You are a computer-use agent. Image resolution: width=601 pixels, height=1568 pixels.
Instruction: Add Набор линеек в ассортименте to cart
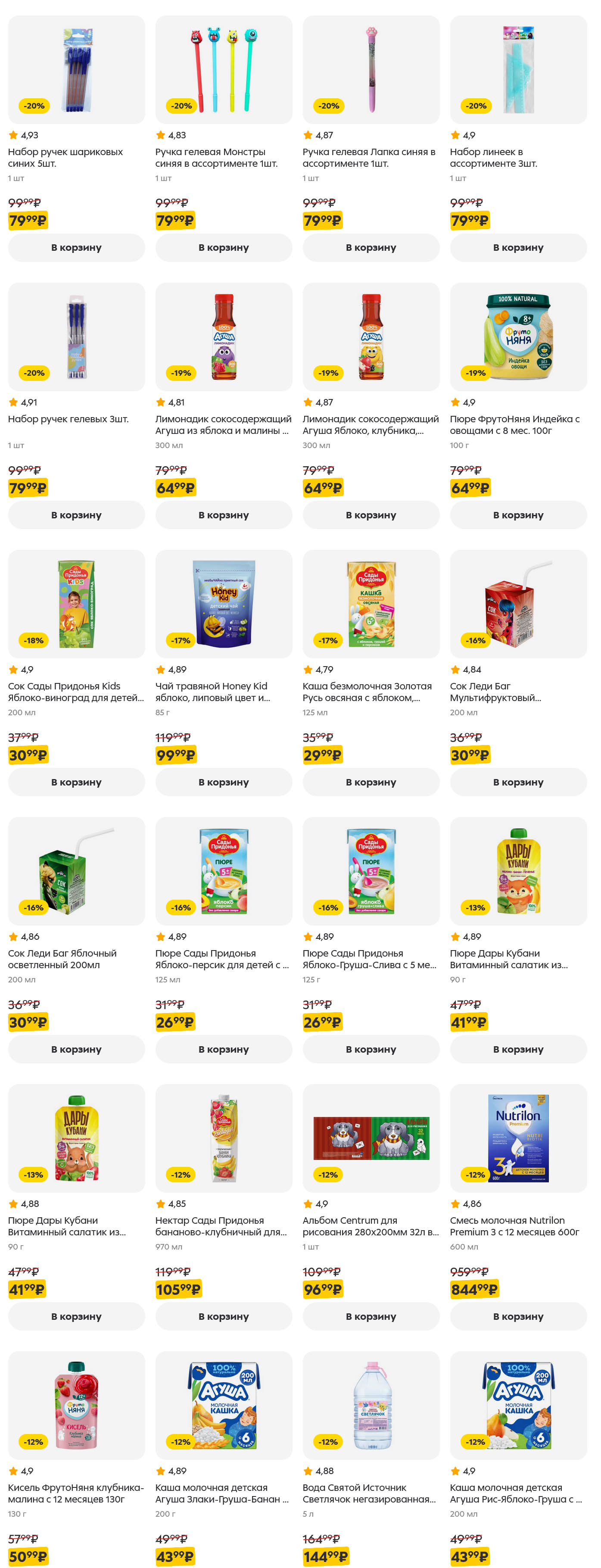[518, 248]
